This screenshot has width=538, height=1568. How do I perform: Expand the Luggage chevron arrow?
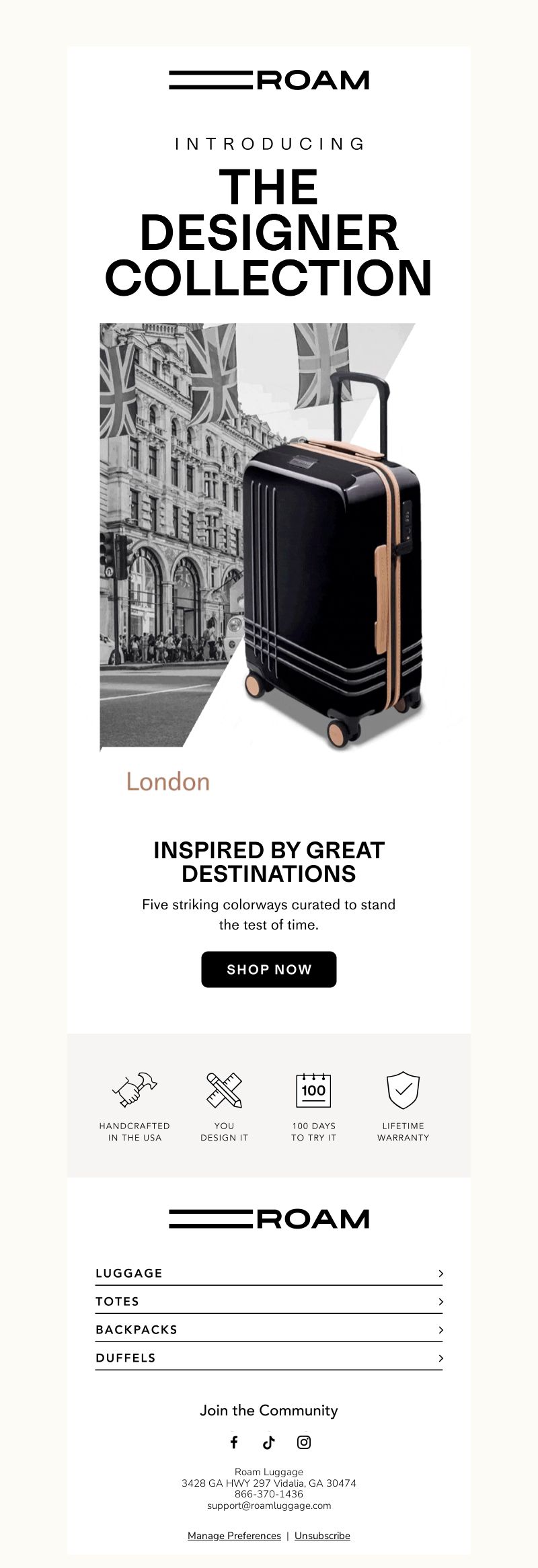tap(440, 1273)
